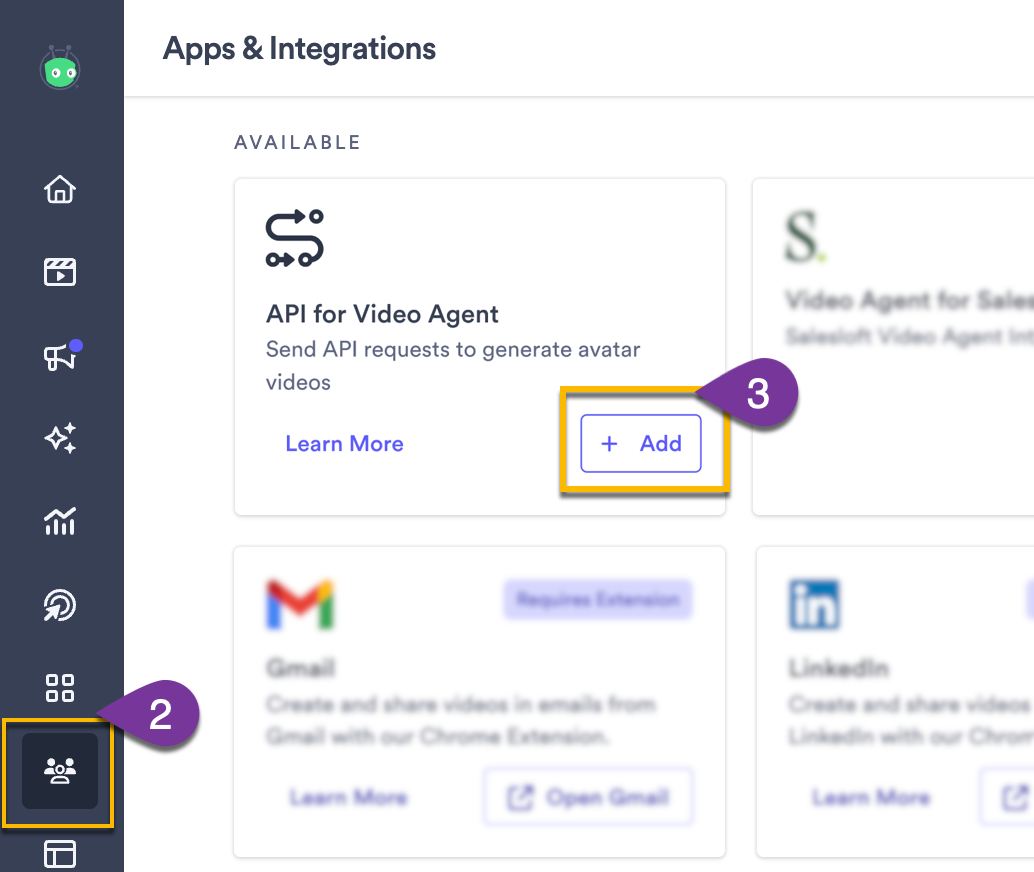The image size is (1034, 872).
Task: Click the Add button for API for Video Agent
Action: click(x=640, y=443)
